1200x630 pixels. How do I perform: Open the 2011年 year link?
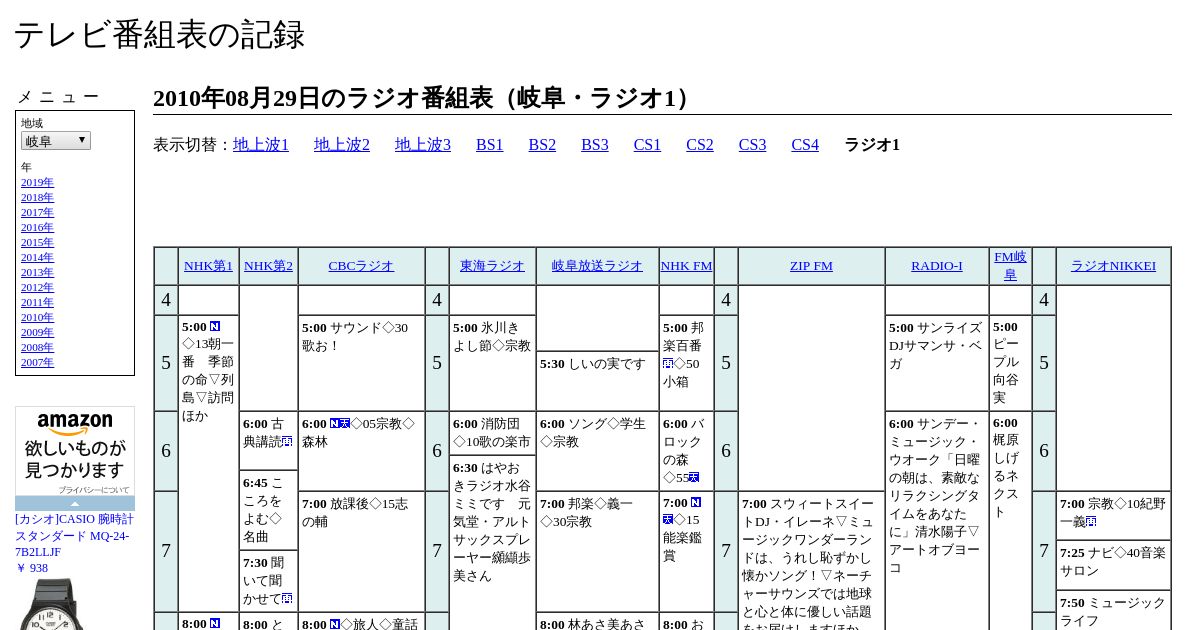pyautogui.click(x=37, y=302)
